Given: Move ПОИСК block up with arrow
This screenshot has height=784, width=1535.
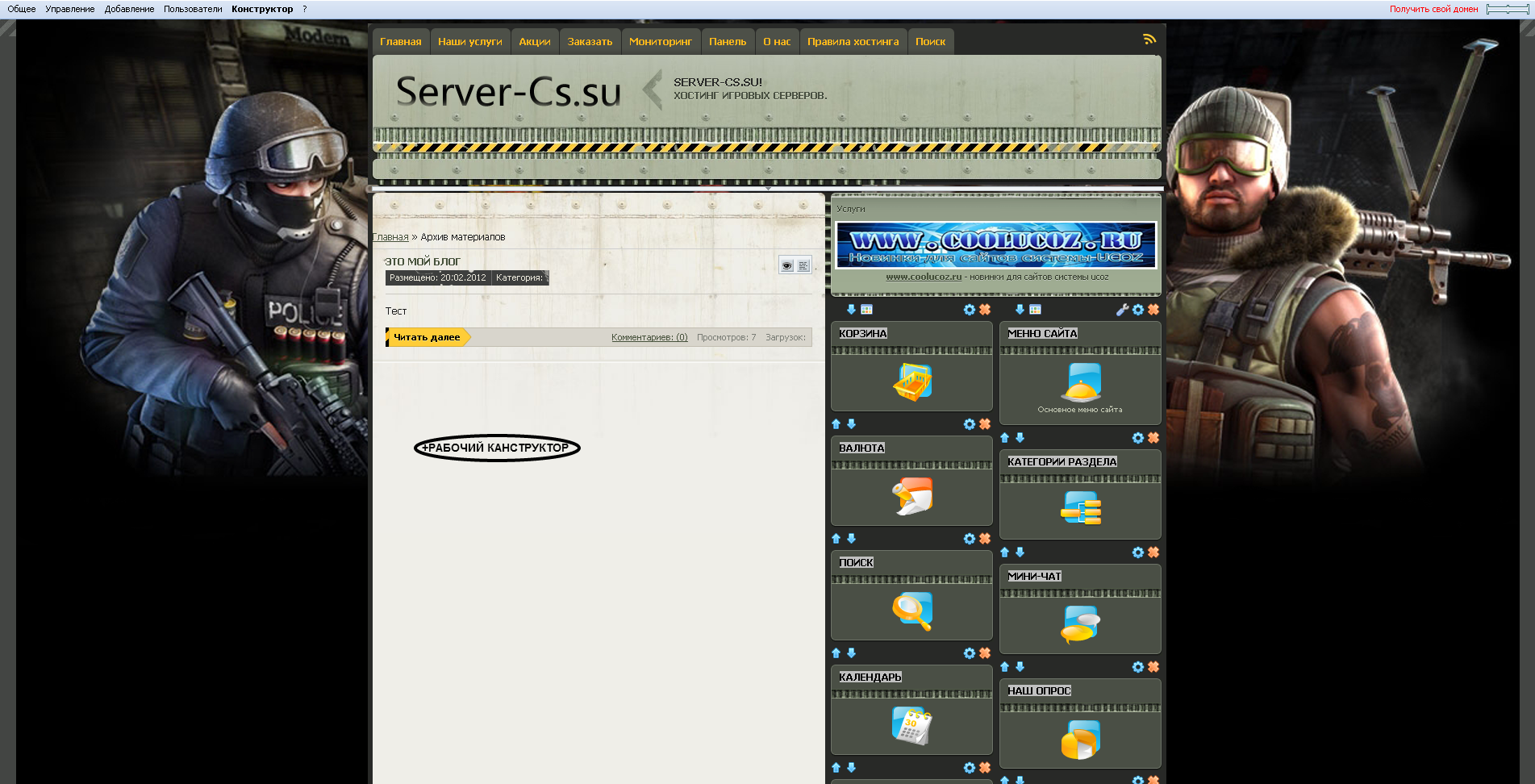Looking at the screenshot, I should tap(836, 539).
